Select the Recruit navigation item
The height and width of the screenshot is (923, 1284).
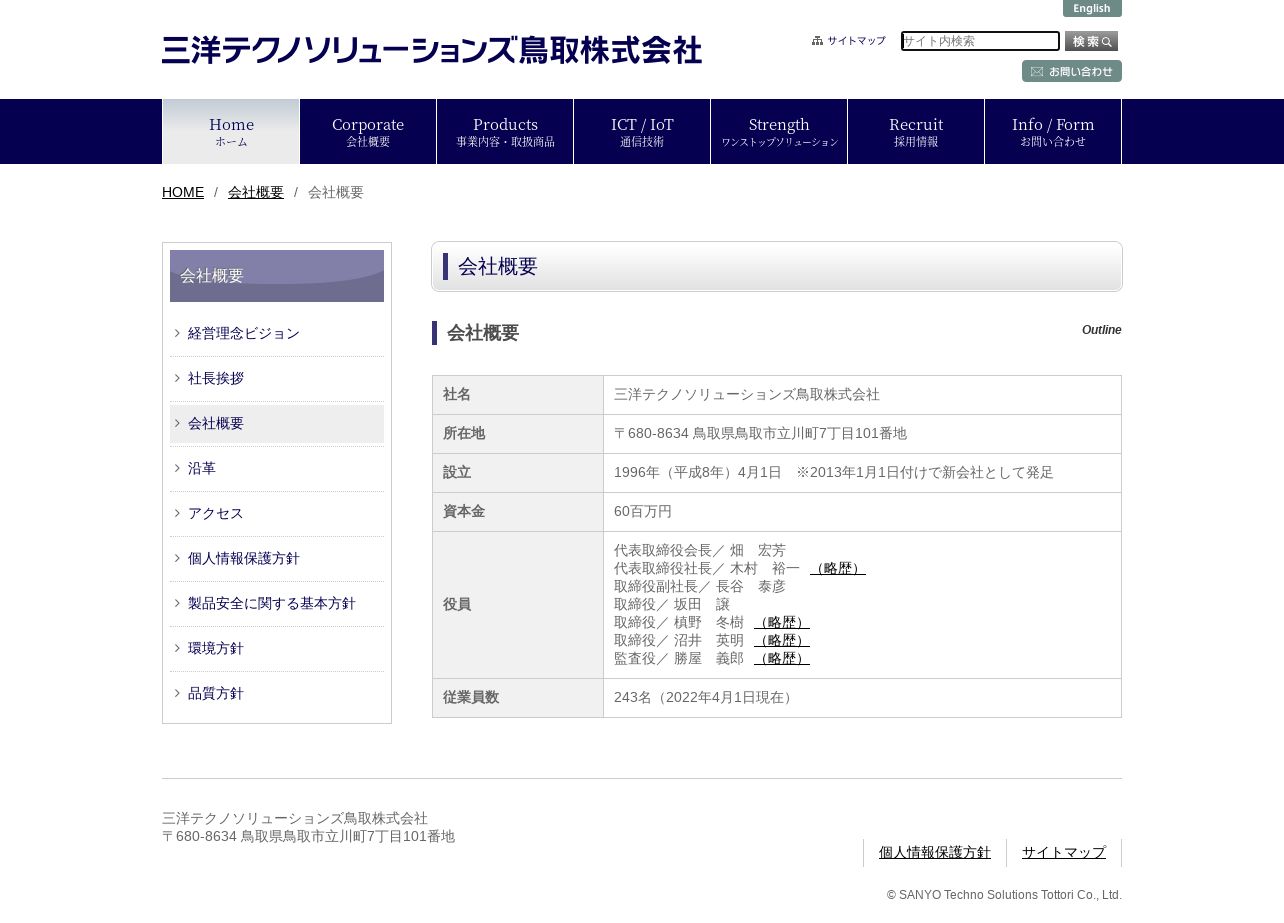tap(916, 131)
